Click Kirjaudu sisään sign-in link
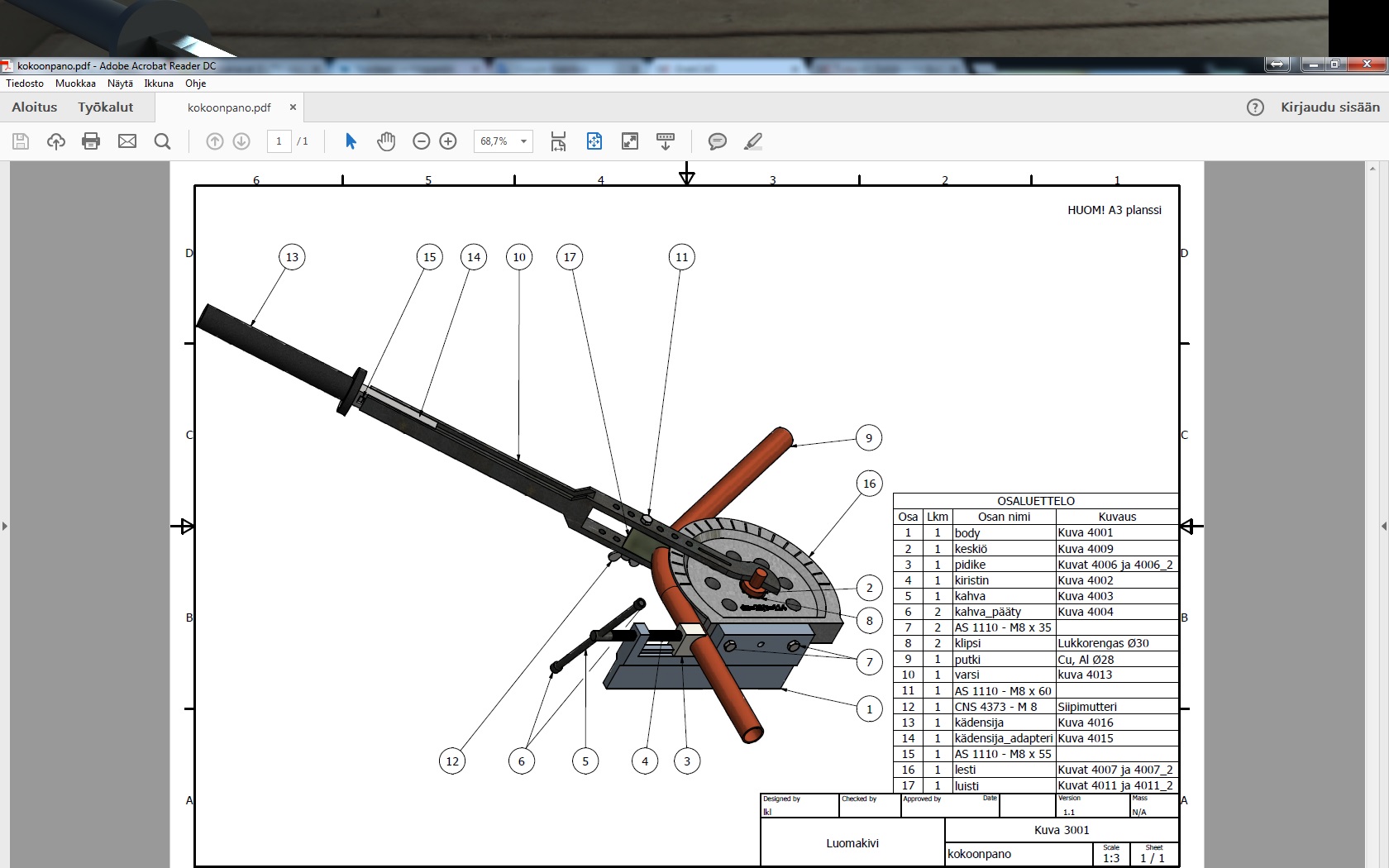 [1330, 107]
